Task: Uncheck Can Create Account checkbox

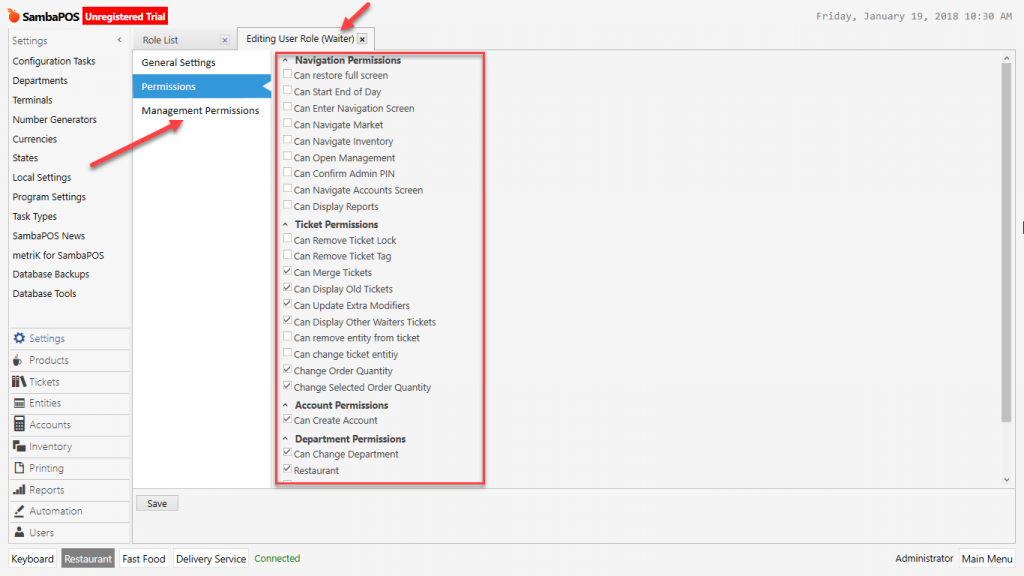Action: pos(287,419)
